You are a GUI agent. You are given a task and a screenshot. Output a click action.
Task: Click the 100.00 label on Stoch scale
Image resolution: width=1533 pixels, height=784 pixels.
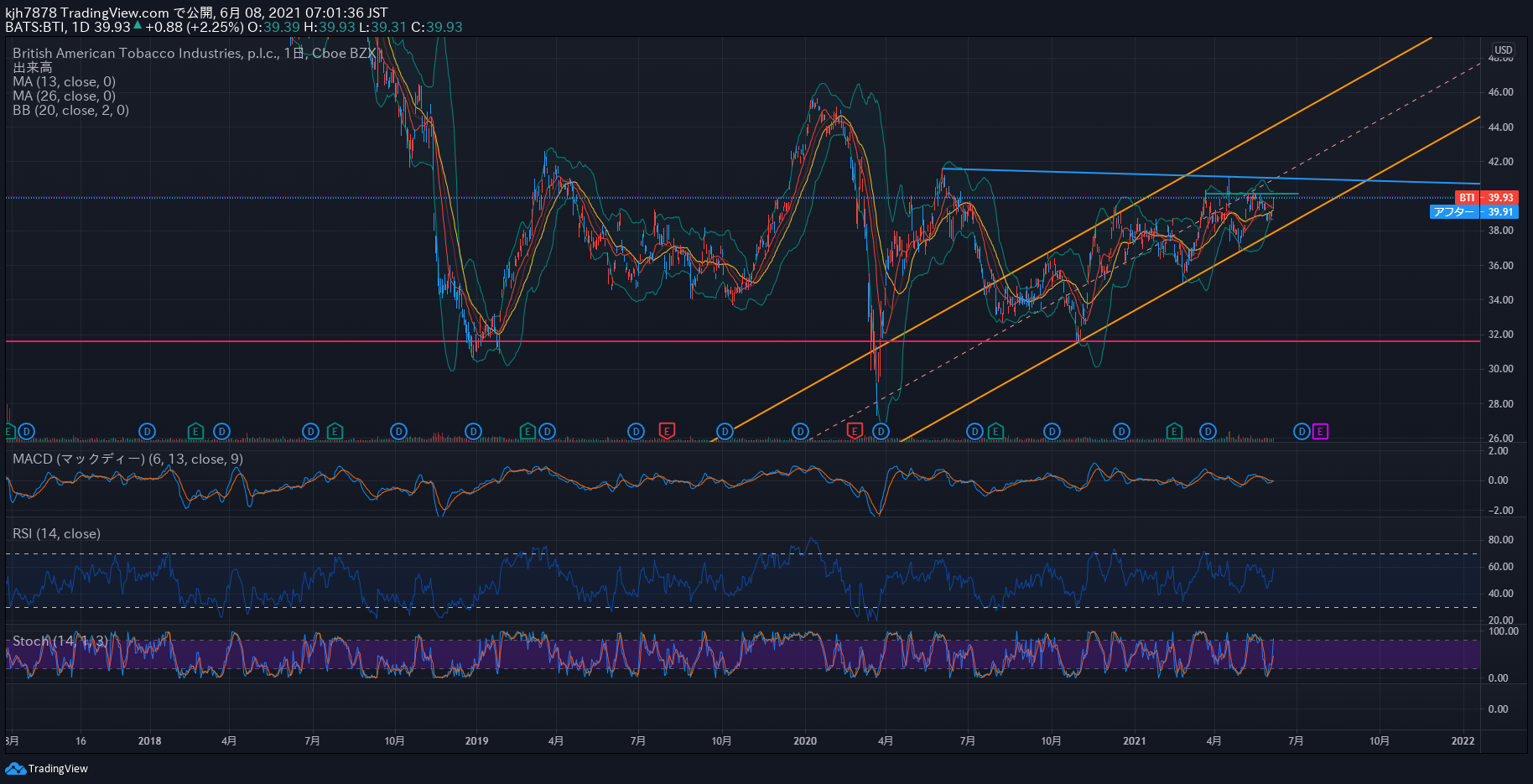1503,631
